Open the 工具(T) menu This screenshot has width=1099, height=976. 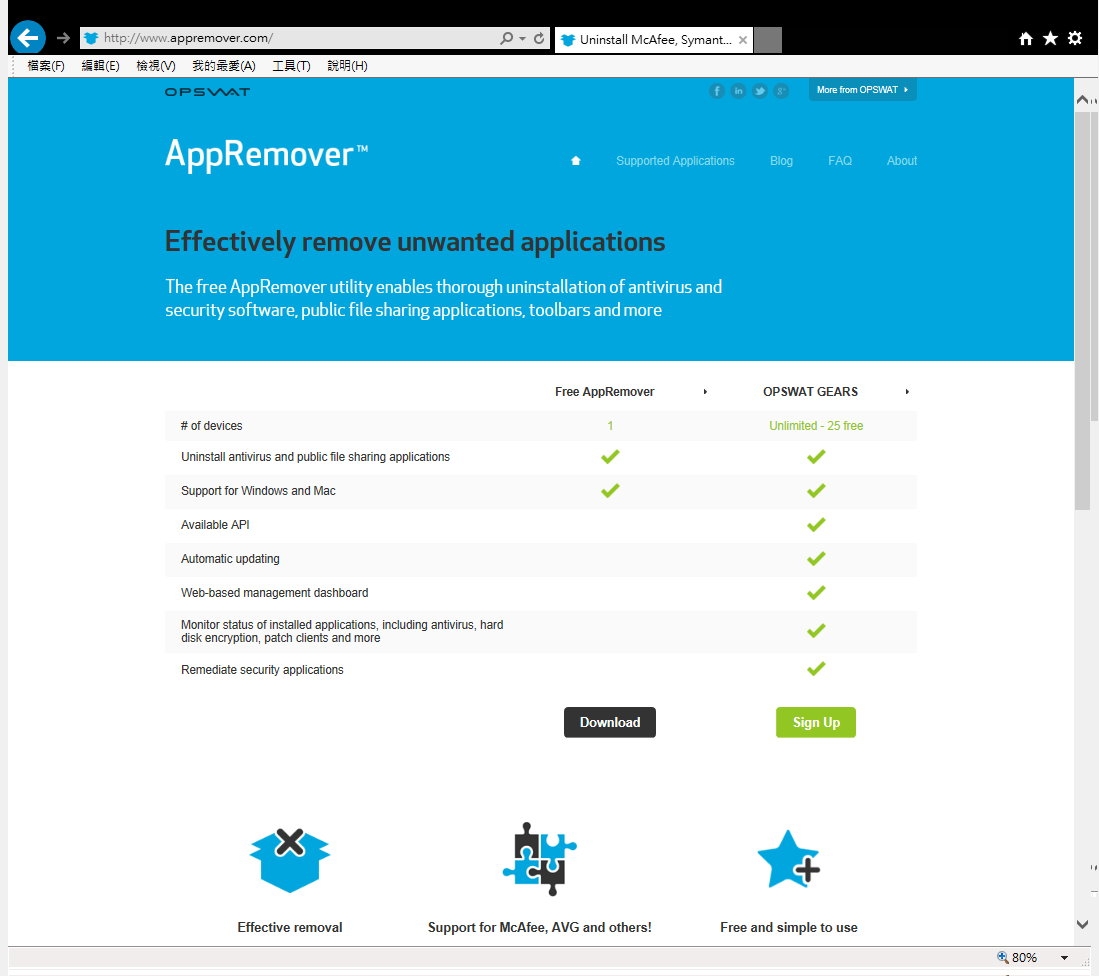pyautogui.click(x=291, y=66)
